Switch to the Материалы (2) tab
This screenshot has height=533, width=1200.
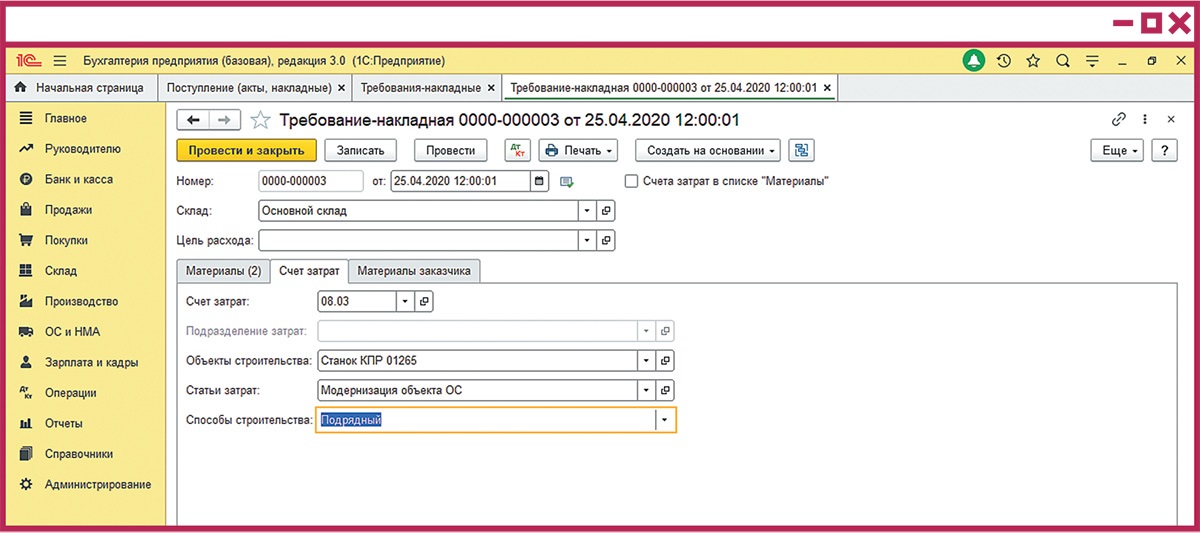[x=223, y=271]
